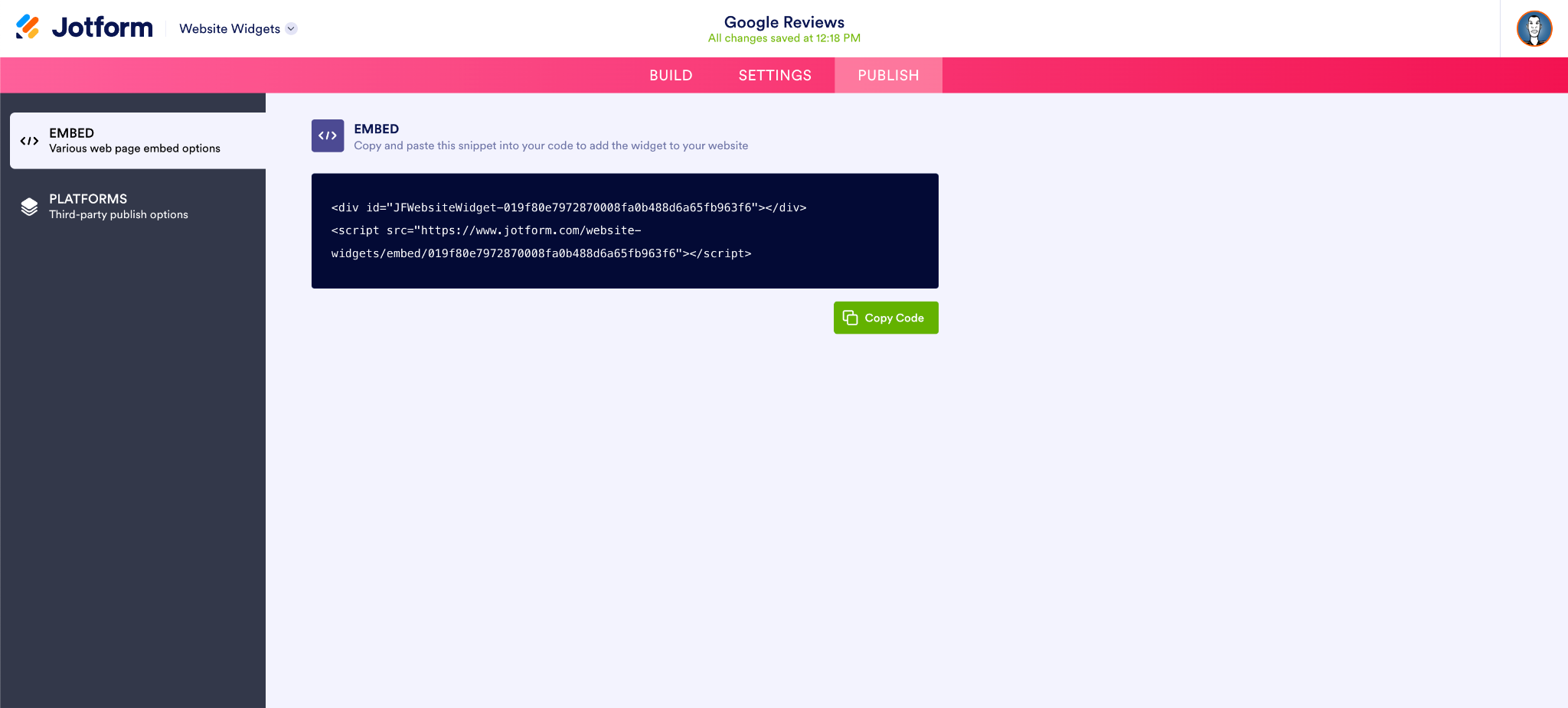Click the copy icon on Copy Code
Image resolution: width=1568 pixels, height=708 pixels.
coord(850,318)
